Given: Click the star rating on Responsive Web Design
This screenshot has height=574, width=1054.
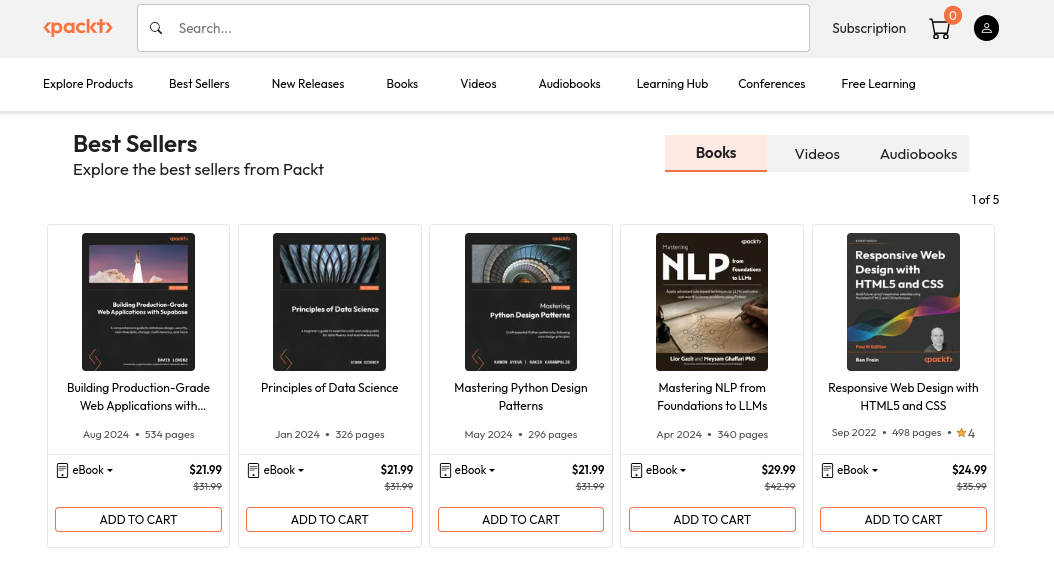Looking at the screenshot, I should coord(965,433).
